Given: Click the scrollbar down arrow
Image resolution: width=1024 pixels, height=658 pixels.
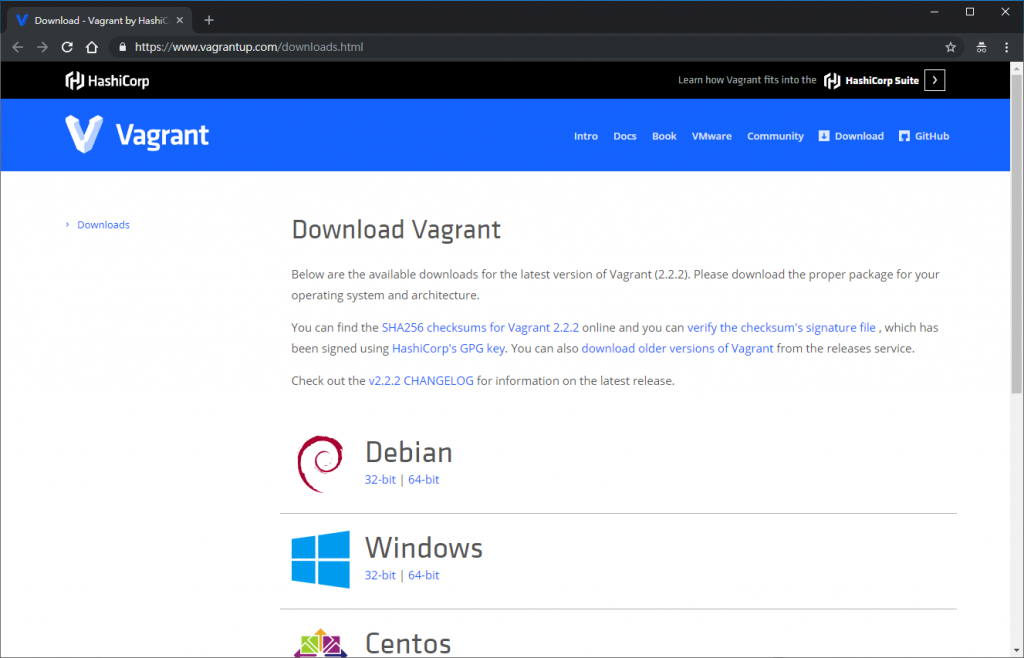Looking at the screenshot, I should [1017, 651].
